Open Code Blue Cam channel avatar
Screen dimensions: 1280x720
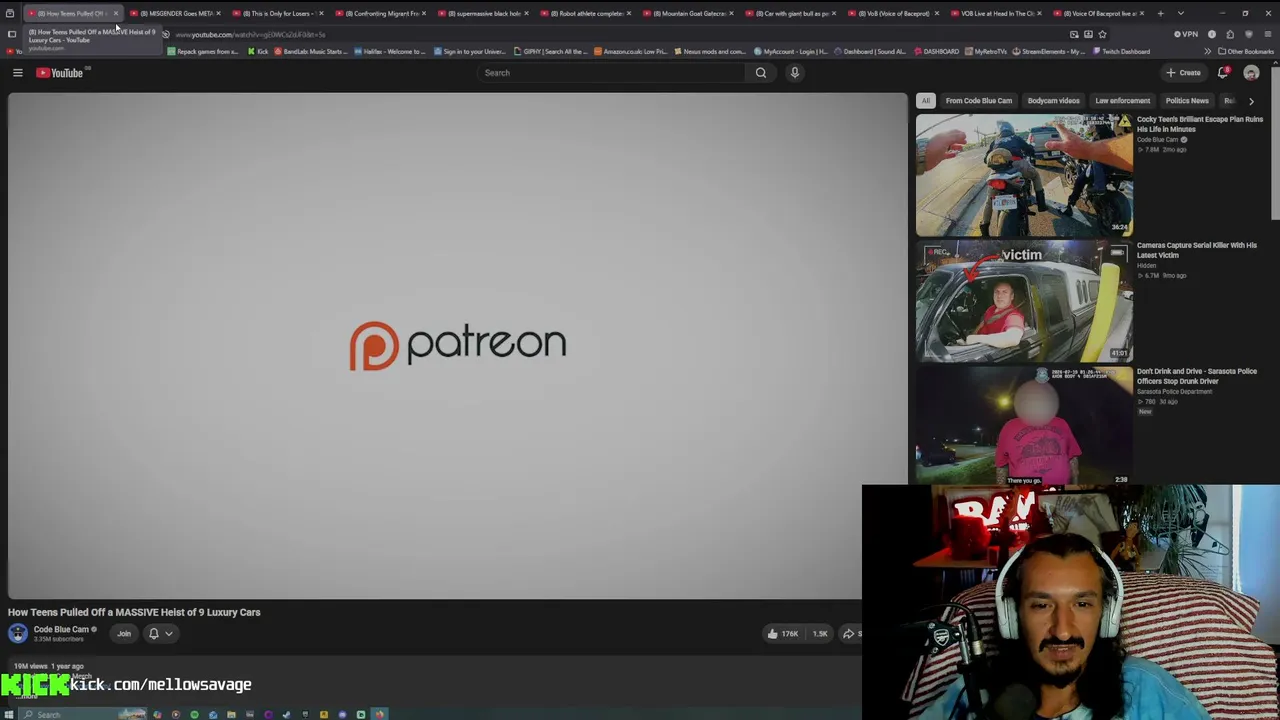pos(18,633)
